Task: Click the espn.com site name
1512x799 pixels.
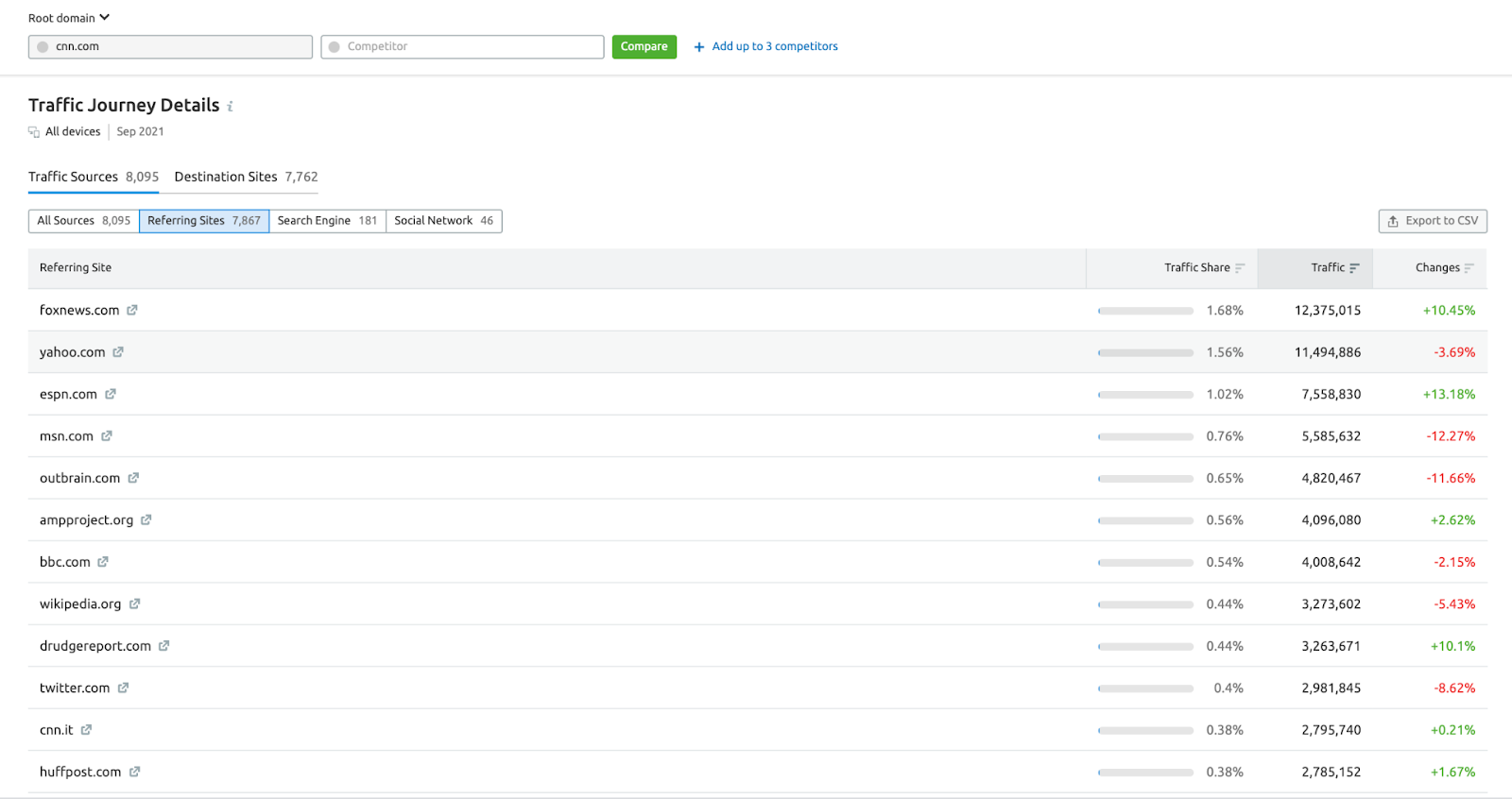Action: click(x=68, y=394)
